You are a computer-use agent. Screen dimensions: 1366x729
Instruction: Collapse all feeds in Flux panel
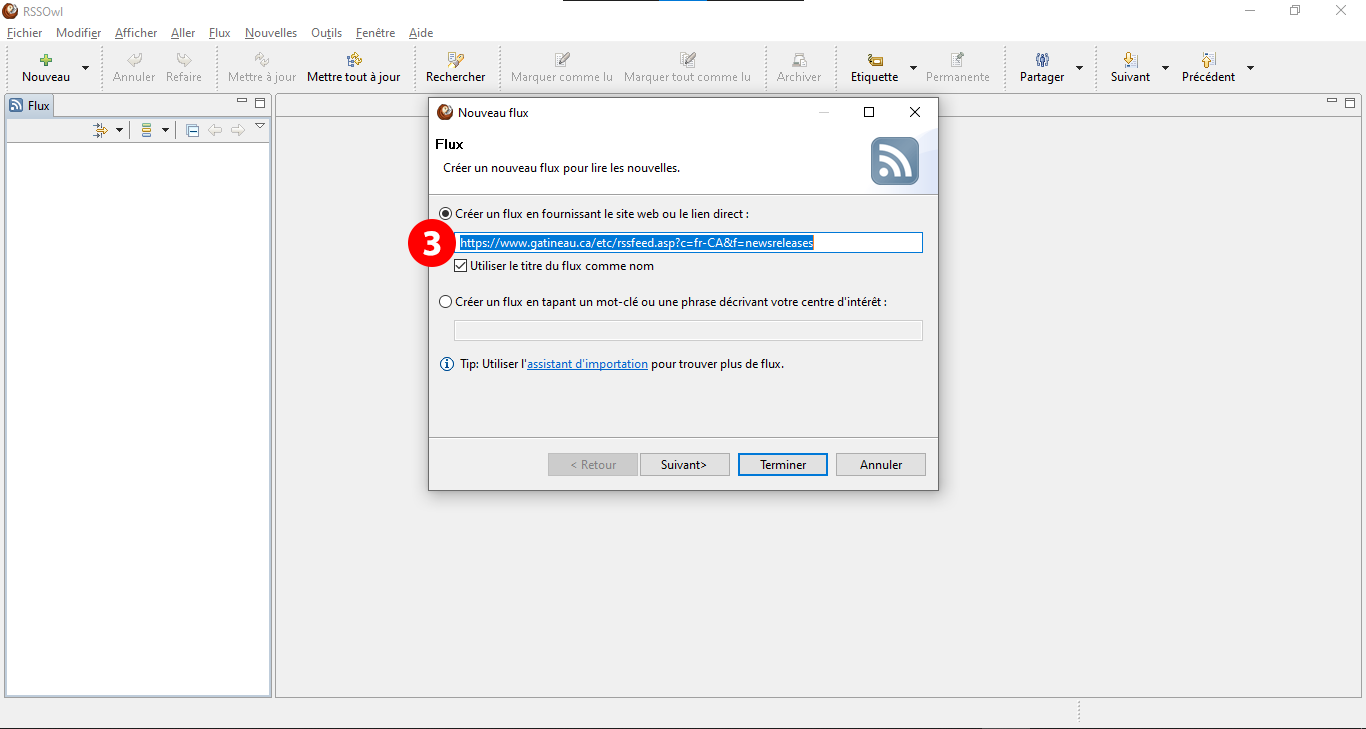(193, 130)
